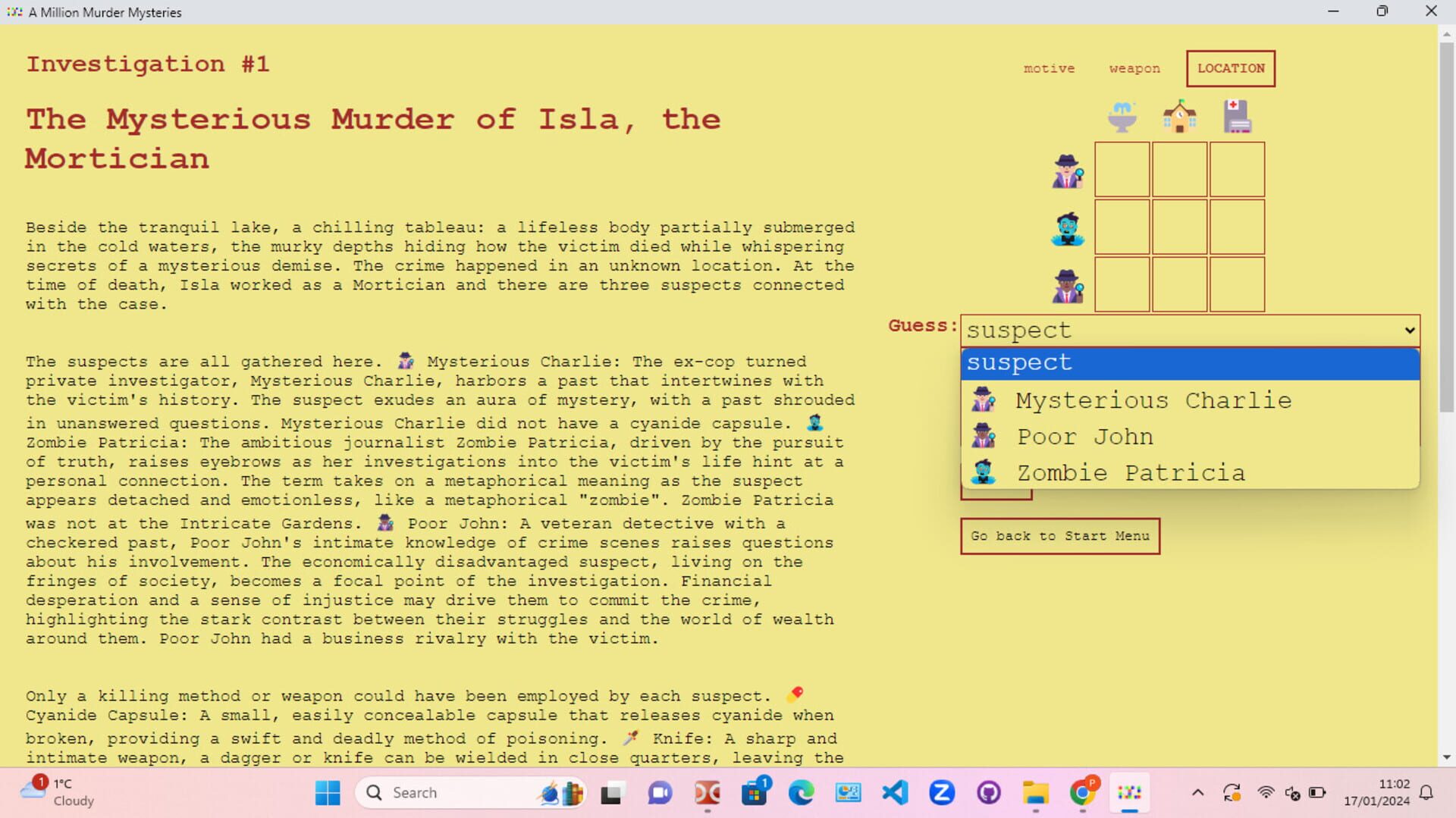Mark Zombie Patricia's hospital cell in the grid
This screenshot has height=818, width=1456.
click(x=1237, y=227)
